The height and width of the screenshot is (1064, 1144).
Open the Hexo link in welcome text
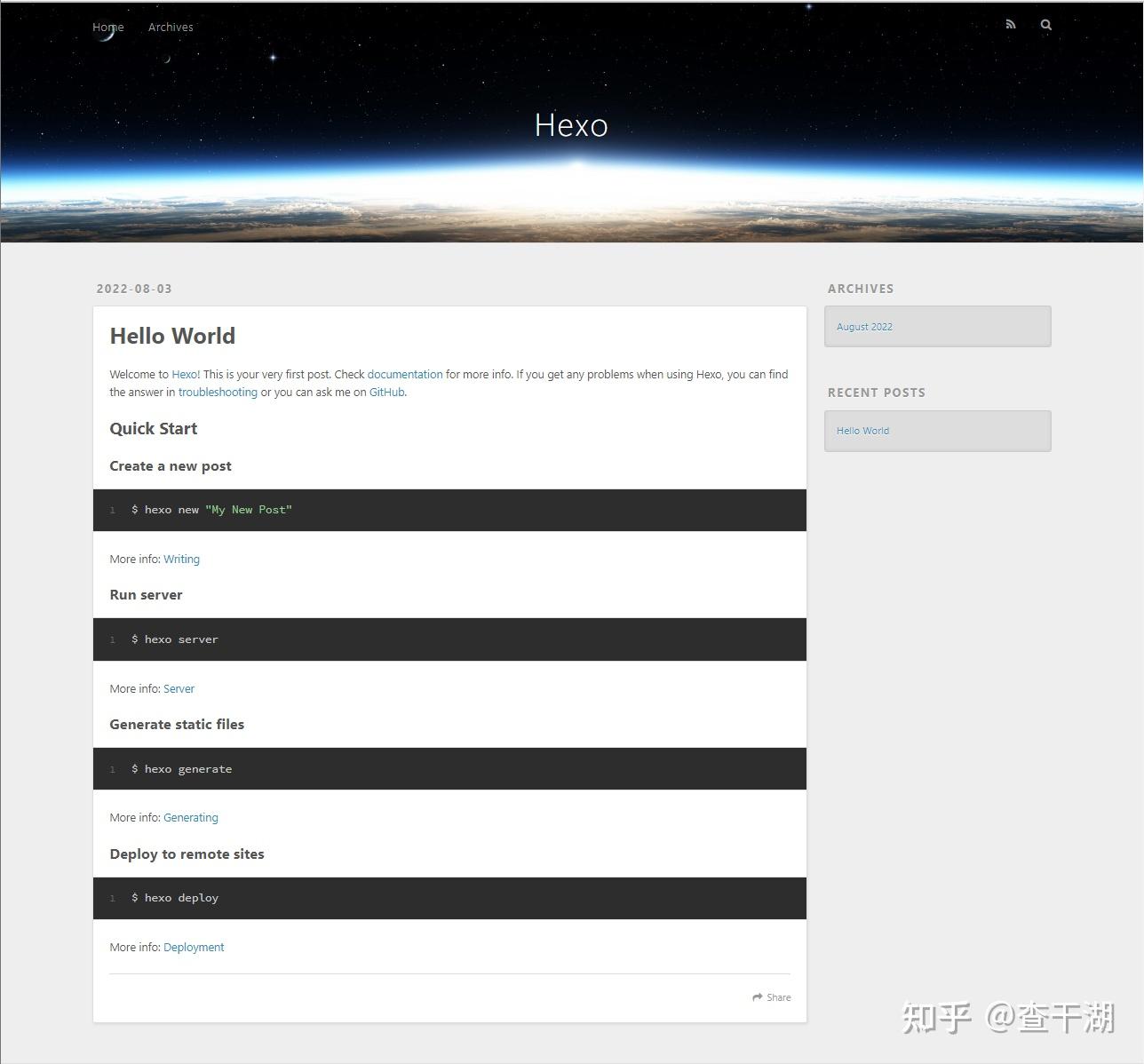tap(184, 374)
